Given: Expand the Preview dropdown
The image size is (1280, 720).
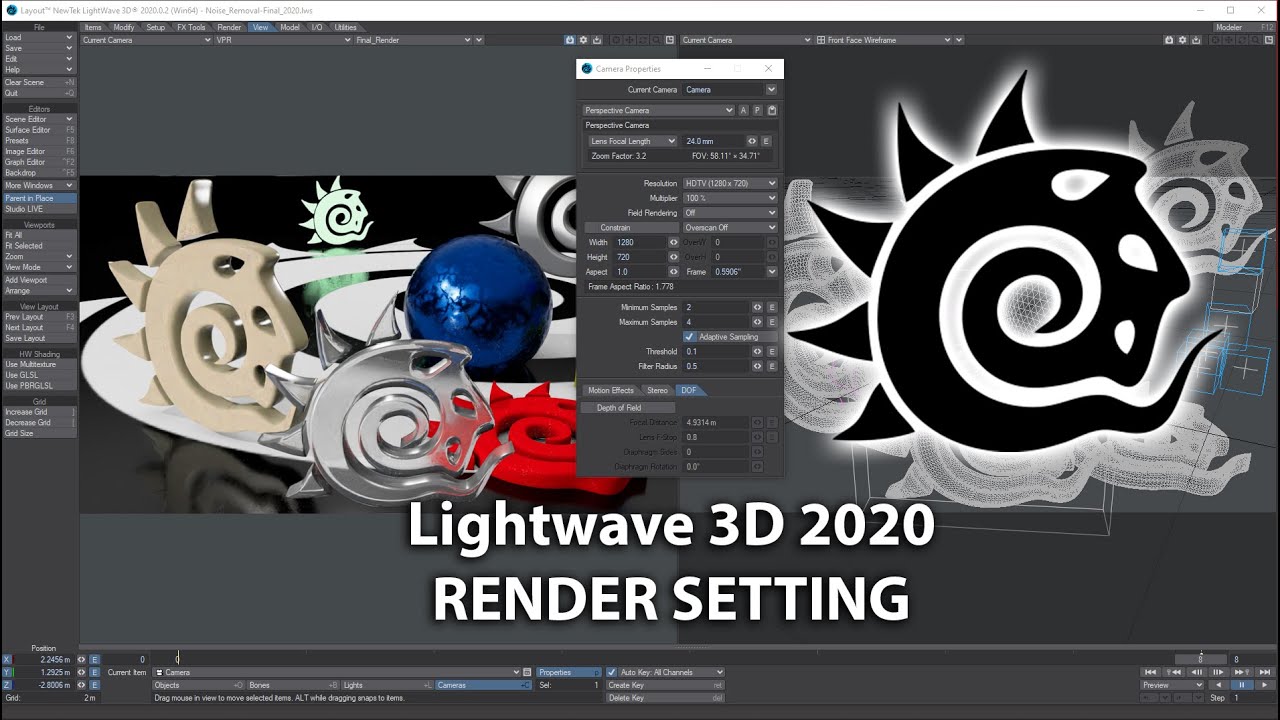Looking at the screenshot, I should (1172, 685).
